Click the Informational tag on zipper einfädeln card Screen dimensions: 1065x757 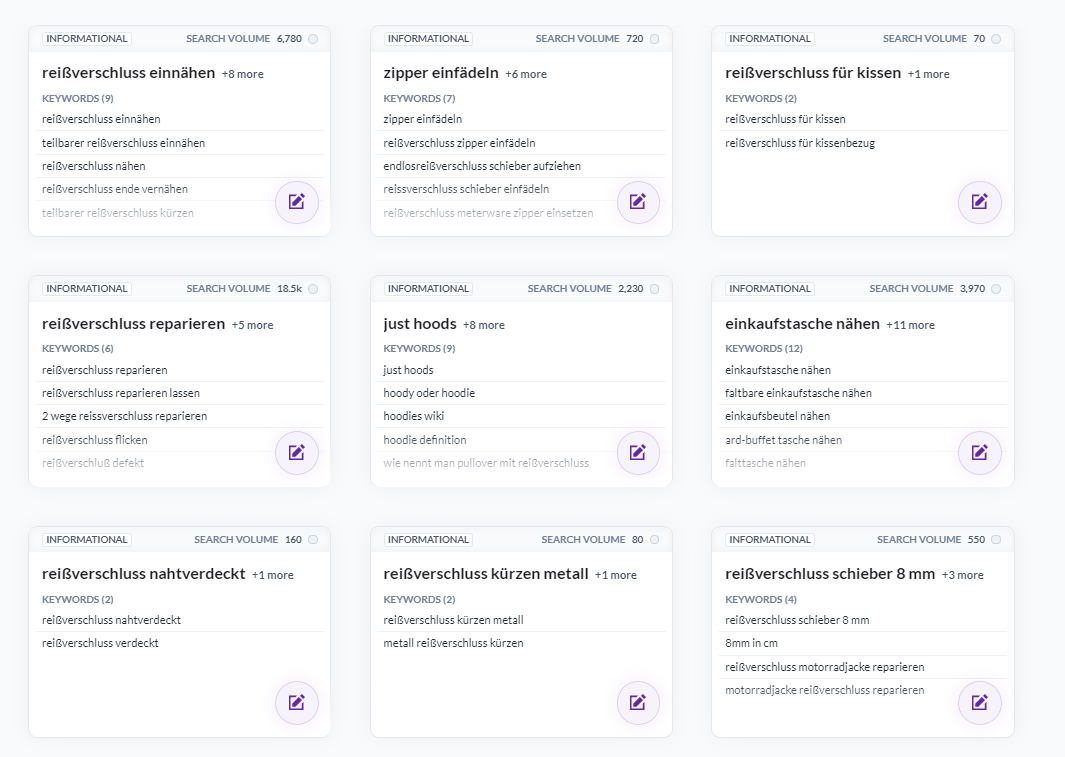(x=428, y=39)
